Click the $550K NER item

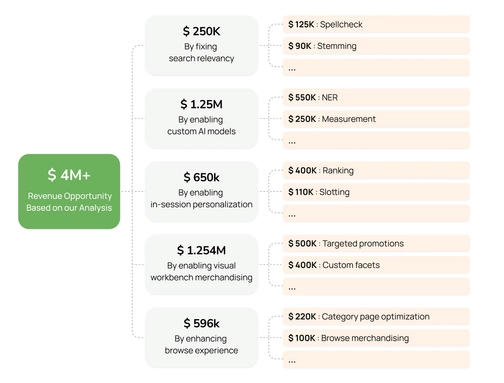pos(376,97)
